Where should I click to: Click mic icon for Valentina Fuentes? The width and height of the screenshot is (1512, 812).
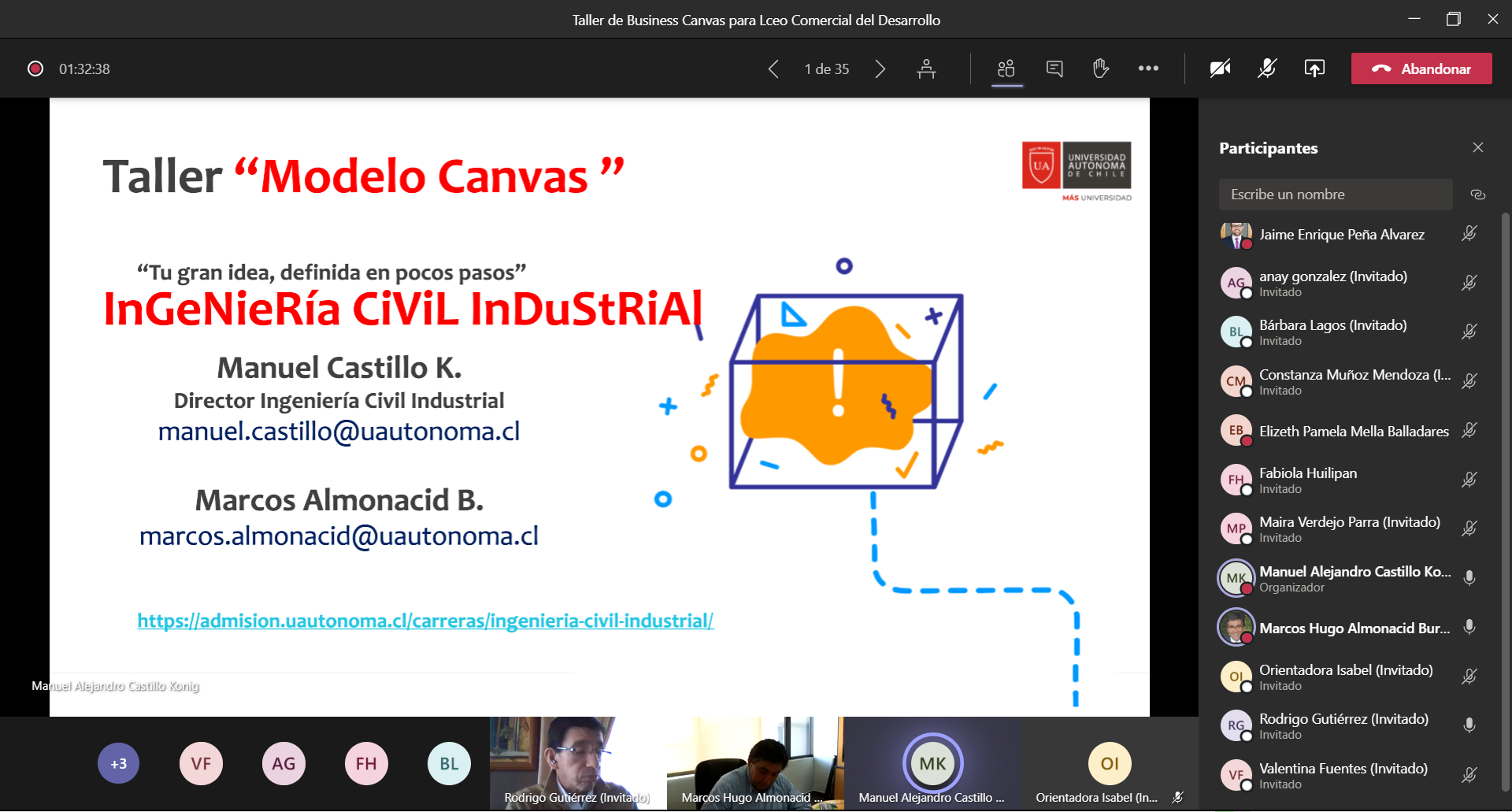[1469, 775]
